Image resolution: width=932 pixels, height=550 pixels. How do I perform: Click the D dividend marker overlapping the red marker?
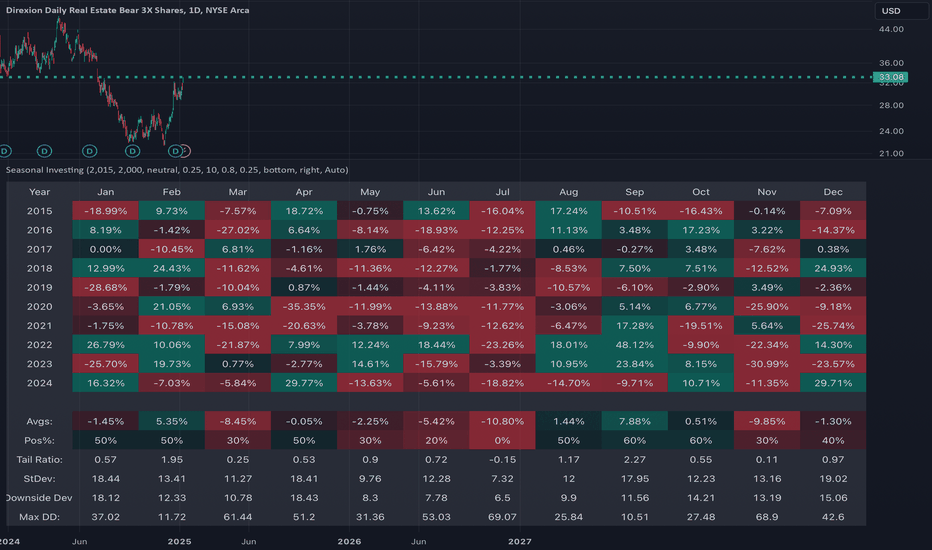pos(175,151)
